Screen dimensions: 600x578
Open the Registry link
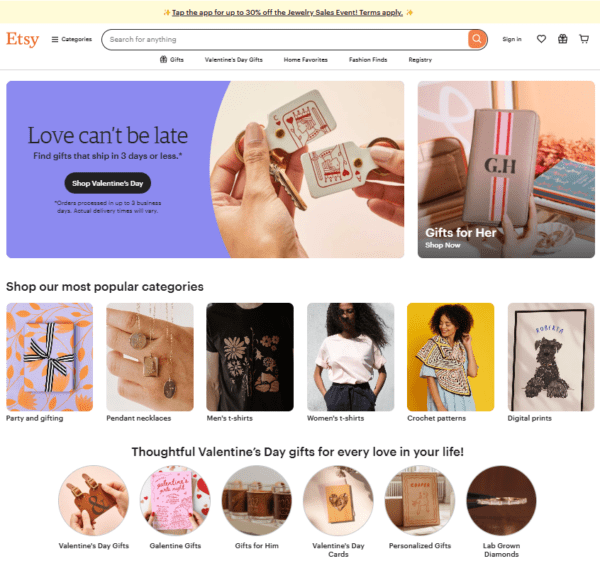(420, 60)
